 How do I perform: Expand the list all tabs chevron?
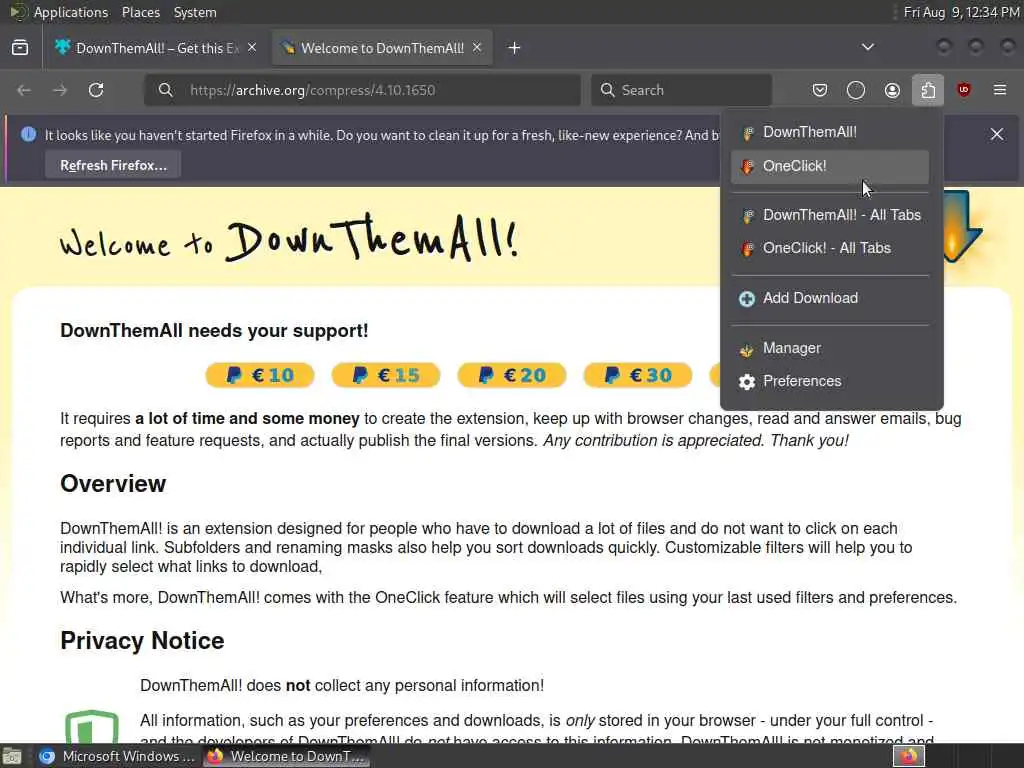point(868,47)
